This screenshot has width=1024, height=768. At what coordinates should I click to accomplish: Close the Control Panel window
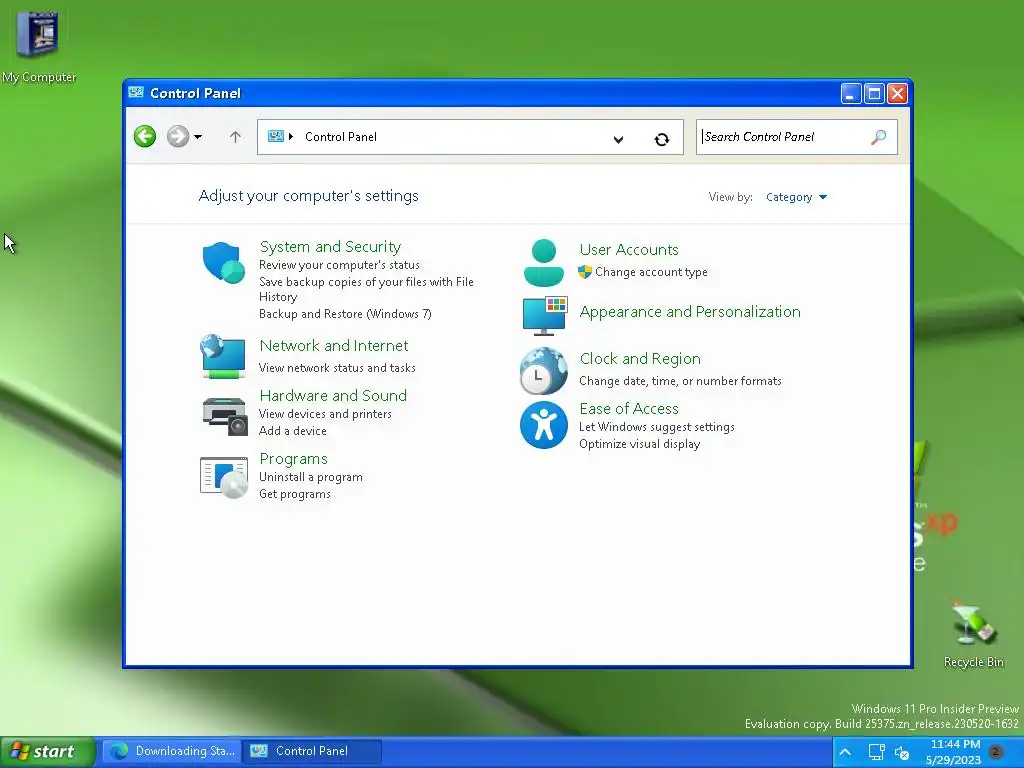coord(897,93)
